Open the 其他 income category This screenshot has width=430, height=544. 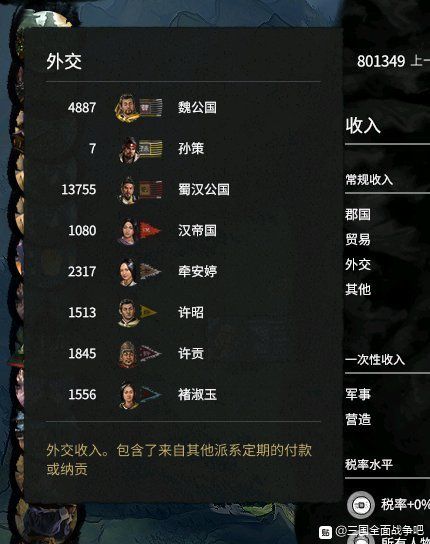358,289
